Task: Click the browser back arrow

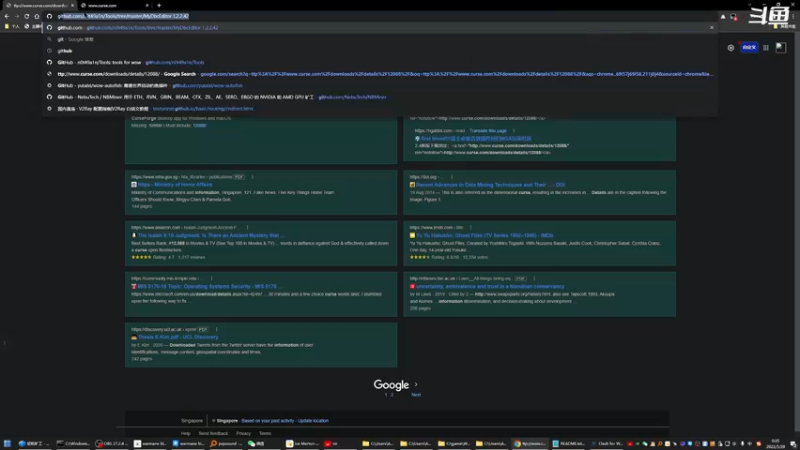Action: click(7, 16)
